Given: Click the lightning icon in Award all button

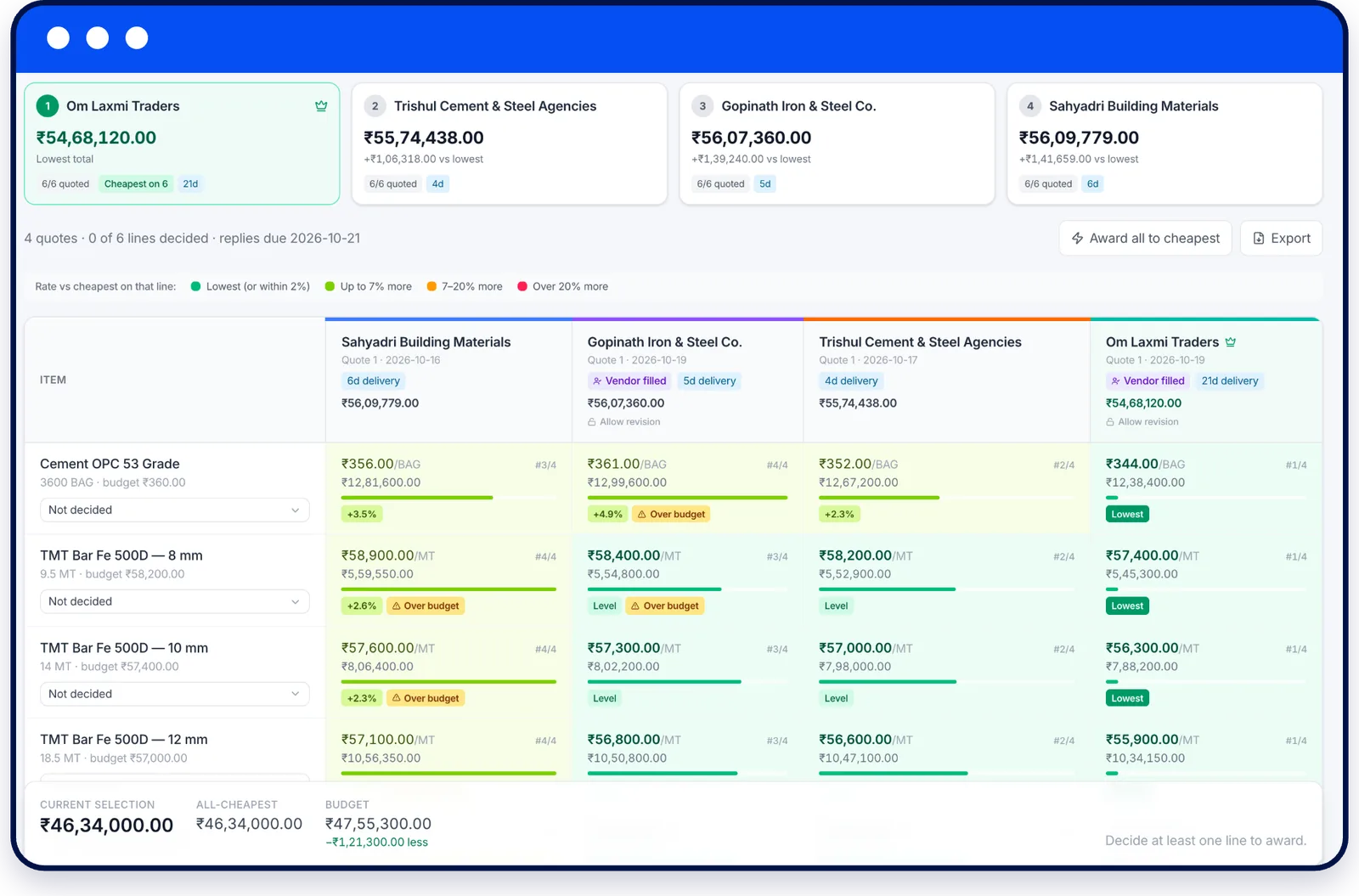Looking at the screenshot, I should click(x=1077, y=239).
